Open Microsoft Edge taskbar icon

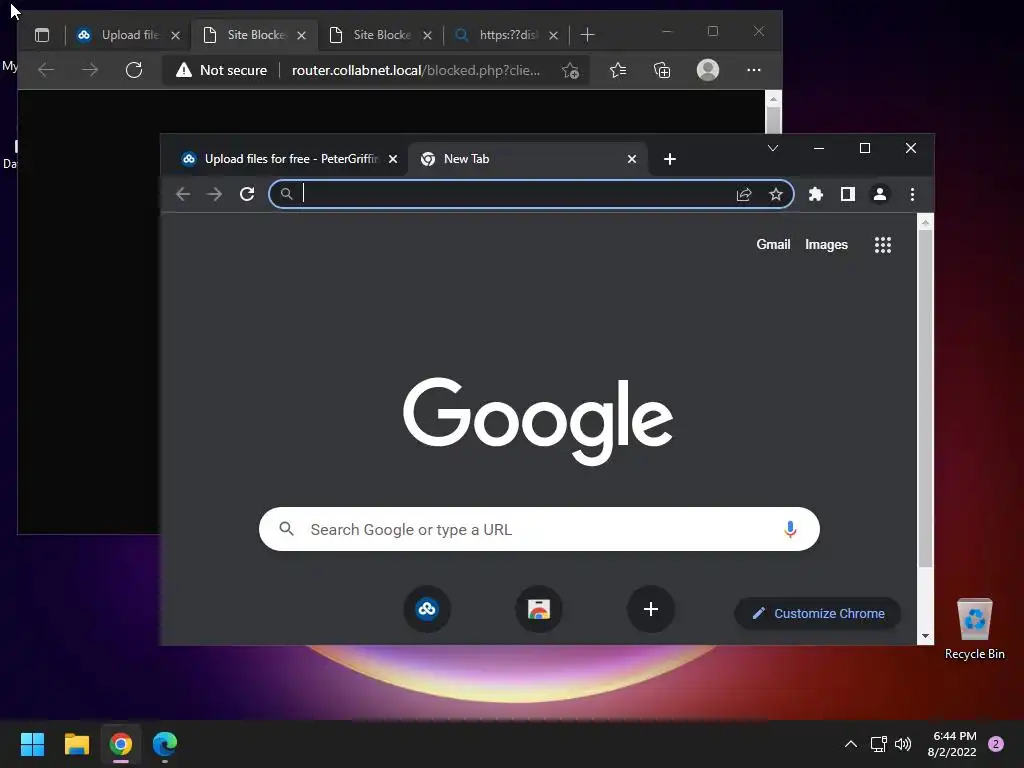[x=165, y=744]
